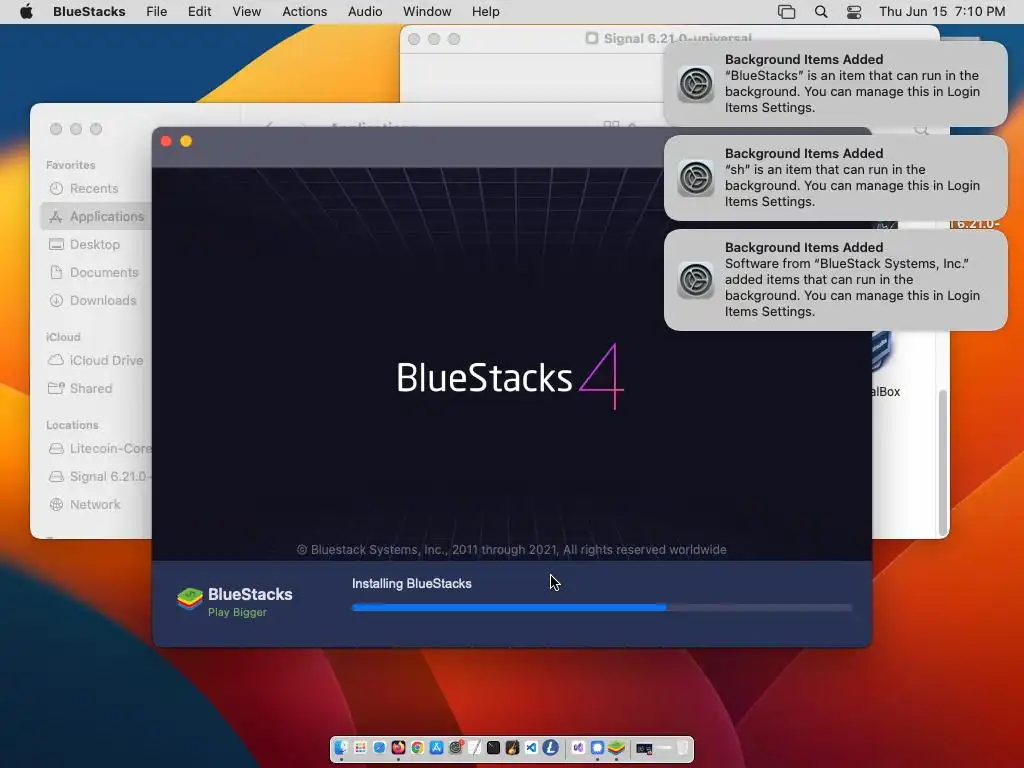The width and height of the screenshot is (1024, 768).
Task: Open purple Visual Studio Dock icon
Action: 578,748
